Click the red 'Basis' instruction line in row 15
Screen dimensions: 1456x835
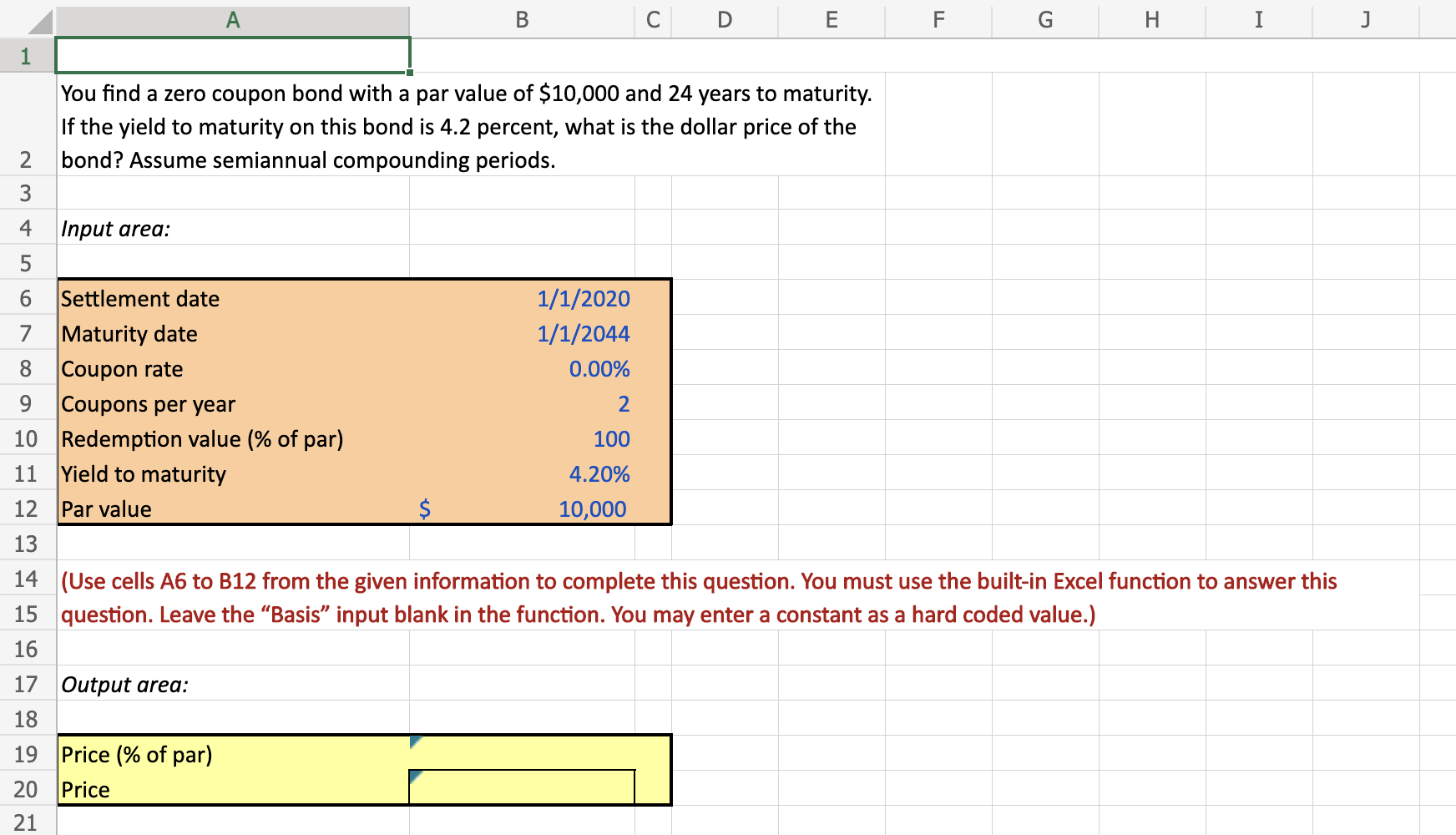pyautogui.click(x=578, y=615)
